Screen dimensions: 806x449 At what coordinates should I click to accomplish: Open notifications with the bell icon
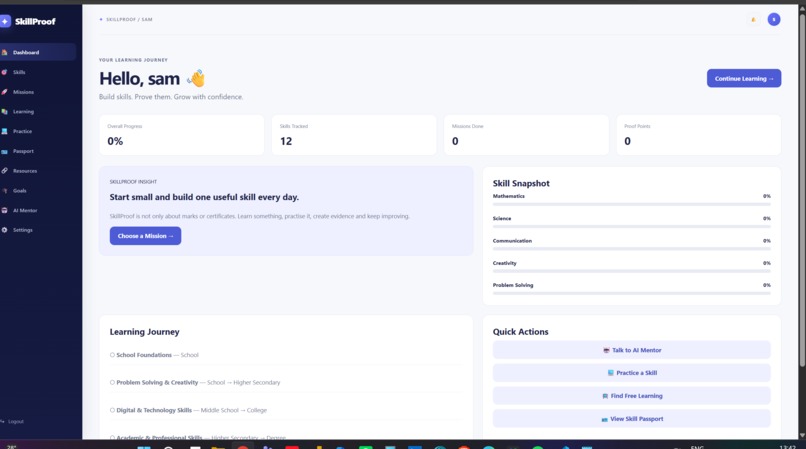754,20
